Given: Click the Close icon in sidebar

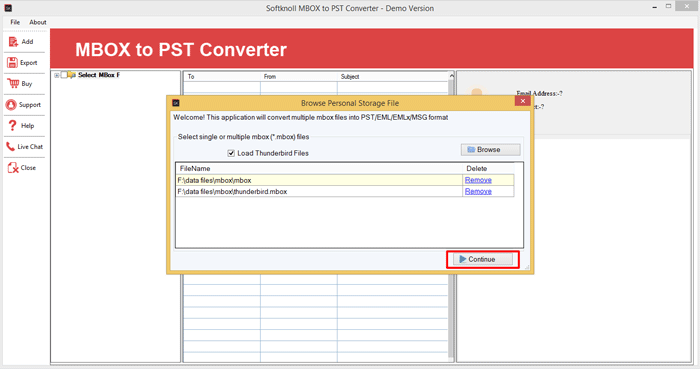Looking at the screenshot, I should [13, 168].
